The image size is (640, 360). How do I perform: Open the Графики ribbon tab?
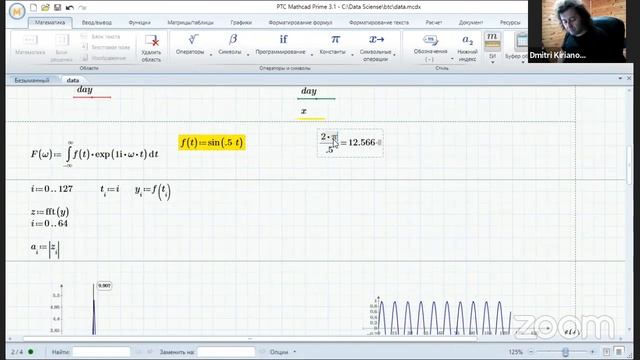pos(241,22)
